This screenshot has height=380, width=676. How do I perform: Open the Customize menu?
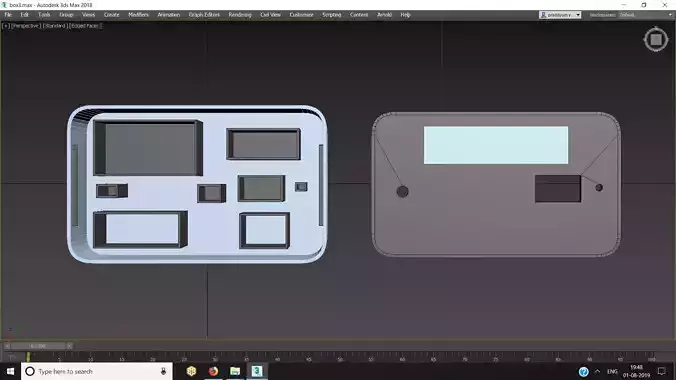301,15
